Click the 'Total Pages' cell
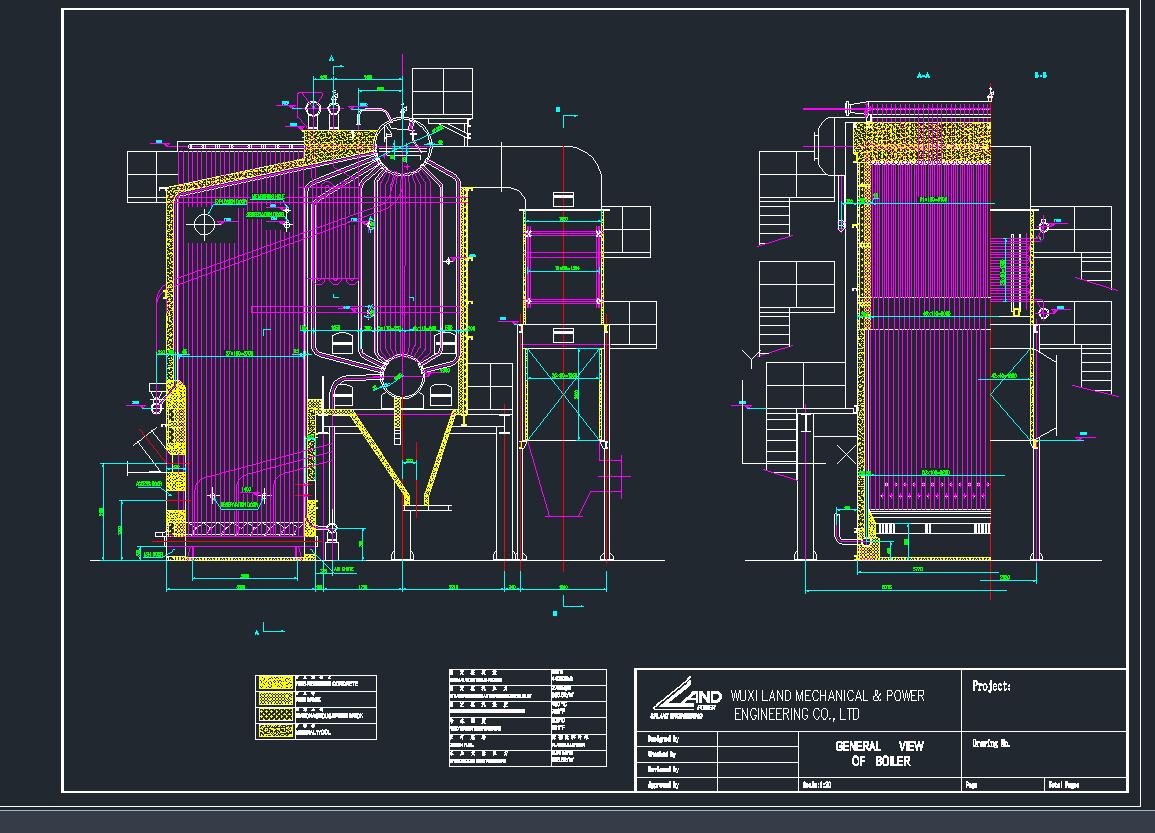The height and width of the screenshot is (833, 1155). pyautogui.click(x=1068, y=785)
